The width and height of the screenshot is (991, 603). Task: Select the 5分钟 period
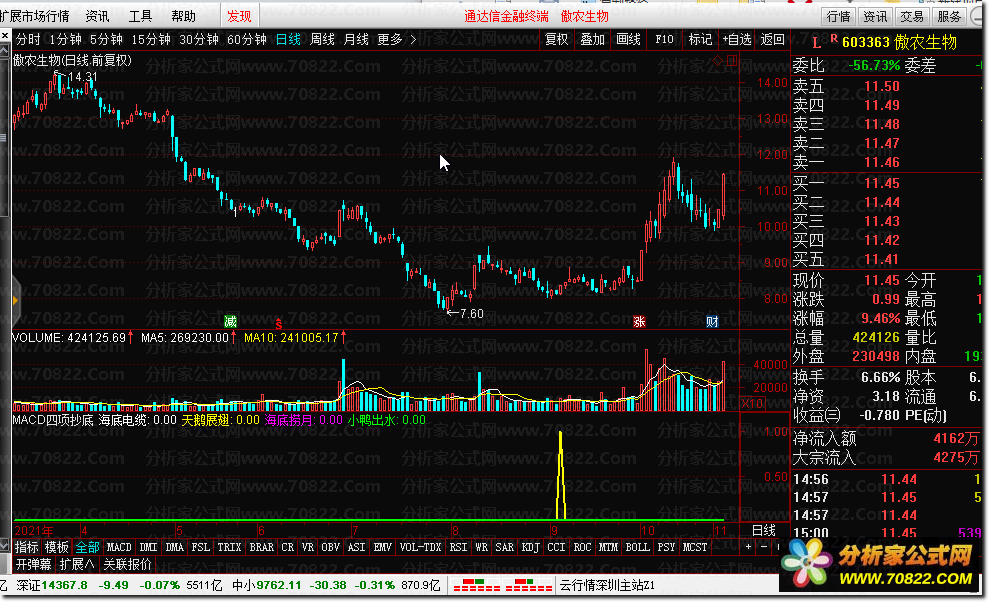[x=106, y=39]
